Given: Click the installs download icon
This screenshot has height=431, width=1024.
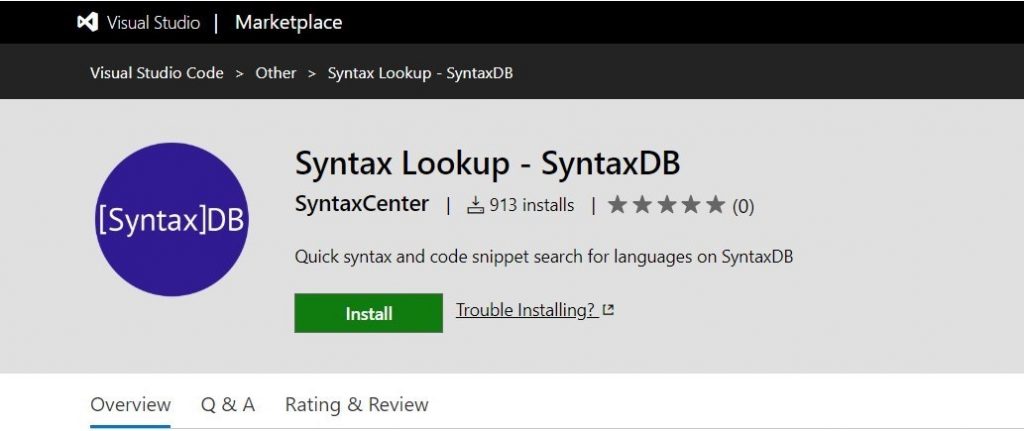Looking at the screenshot, I should coord(475,206).
